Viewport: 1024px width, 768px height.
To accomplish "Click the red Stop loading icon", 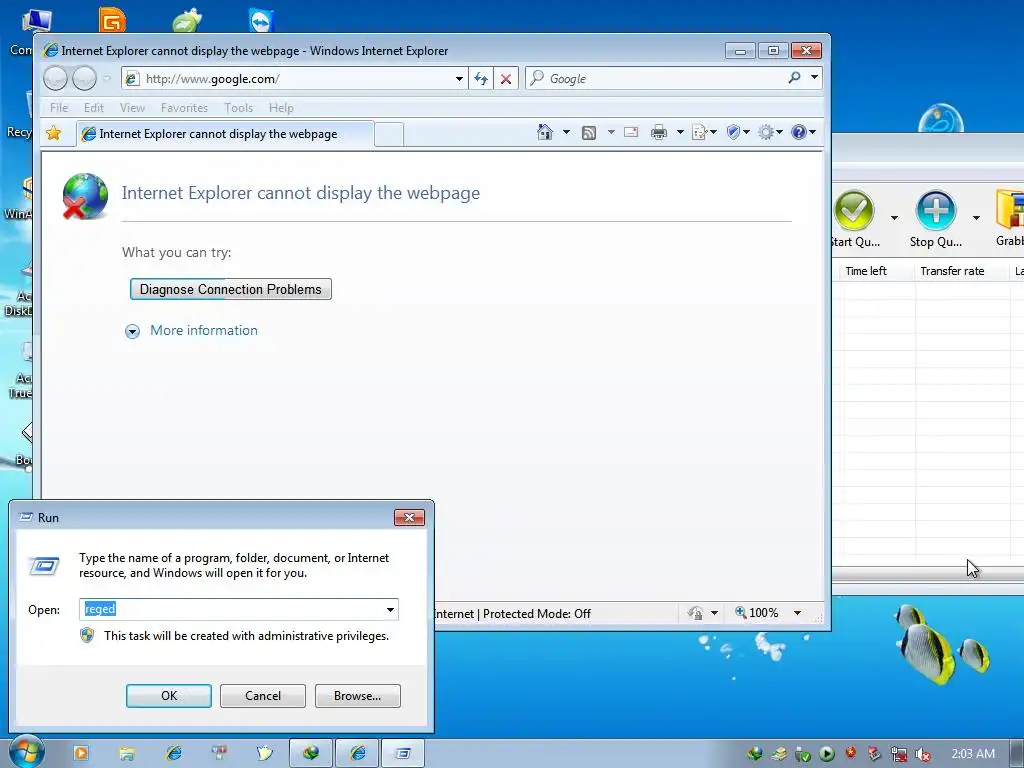I will click(x=505, y=79).
